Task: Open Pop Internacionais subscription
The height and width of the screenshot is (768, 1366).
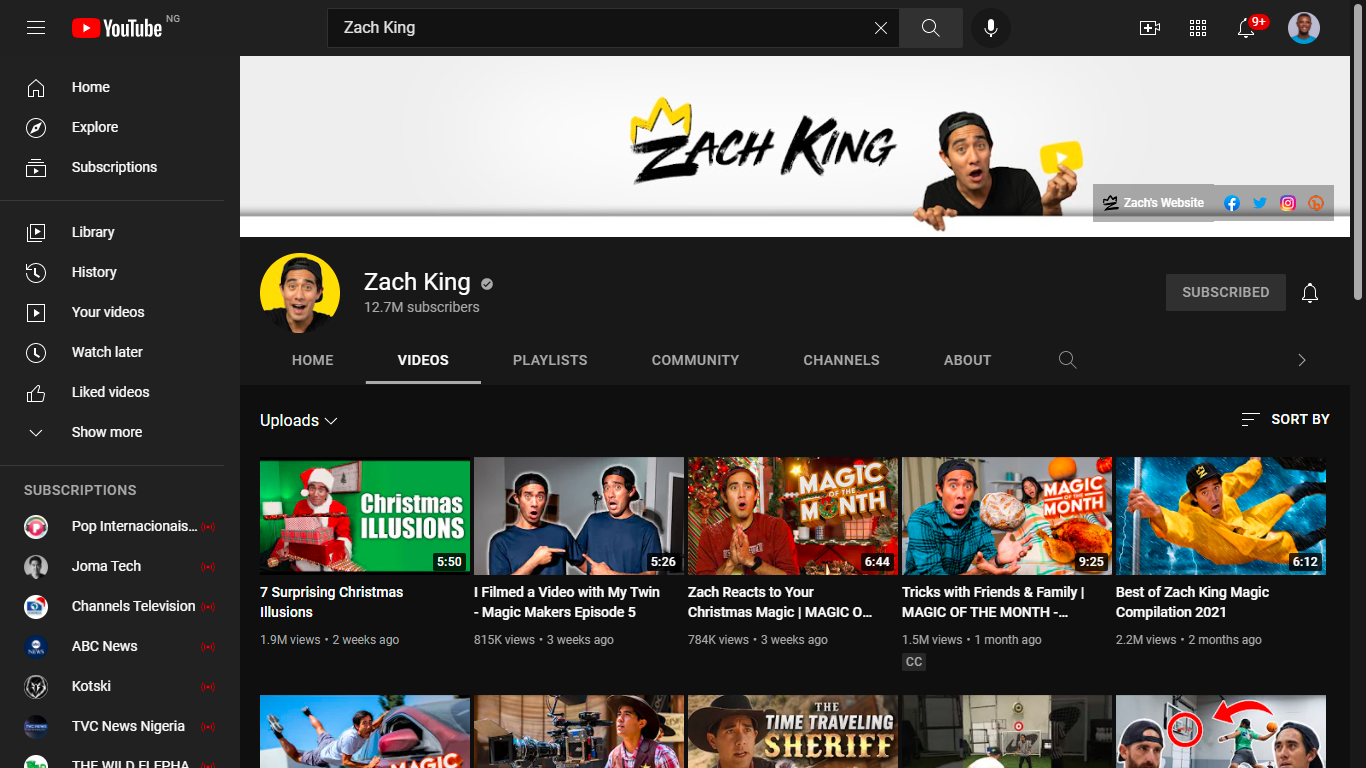Action: (x=120, y=526)
